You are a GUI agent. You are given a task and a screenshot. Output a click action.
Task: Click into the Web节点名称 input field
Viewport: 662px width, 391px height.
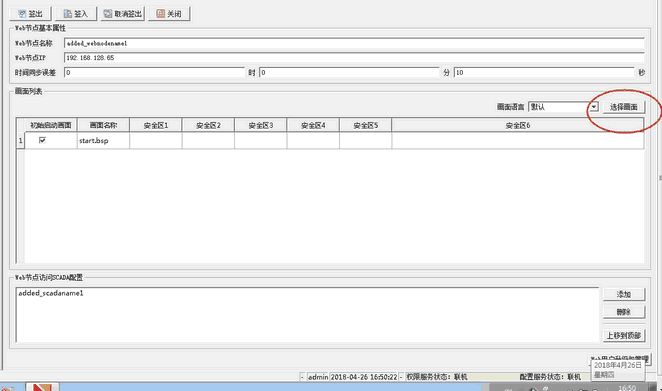tap(354, 43)
